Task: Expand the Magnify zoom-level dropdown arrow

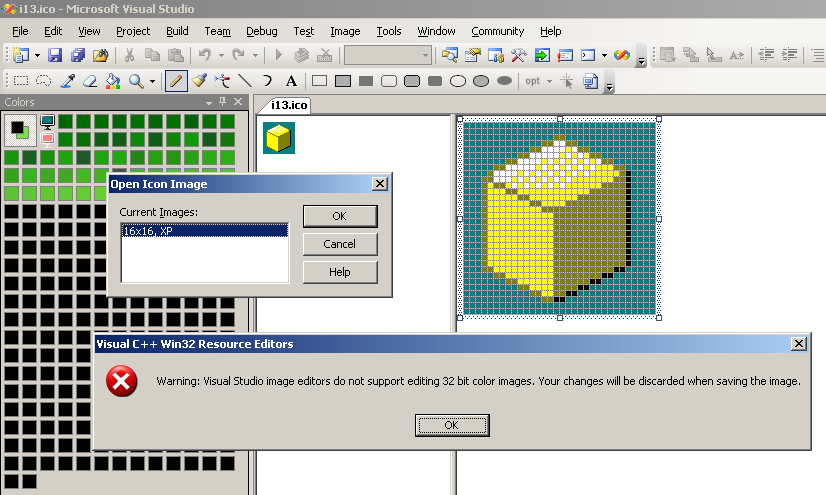Action: tap(152, 81)
